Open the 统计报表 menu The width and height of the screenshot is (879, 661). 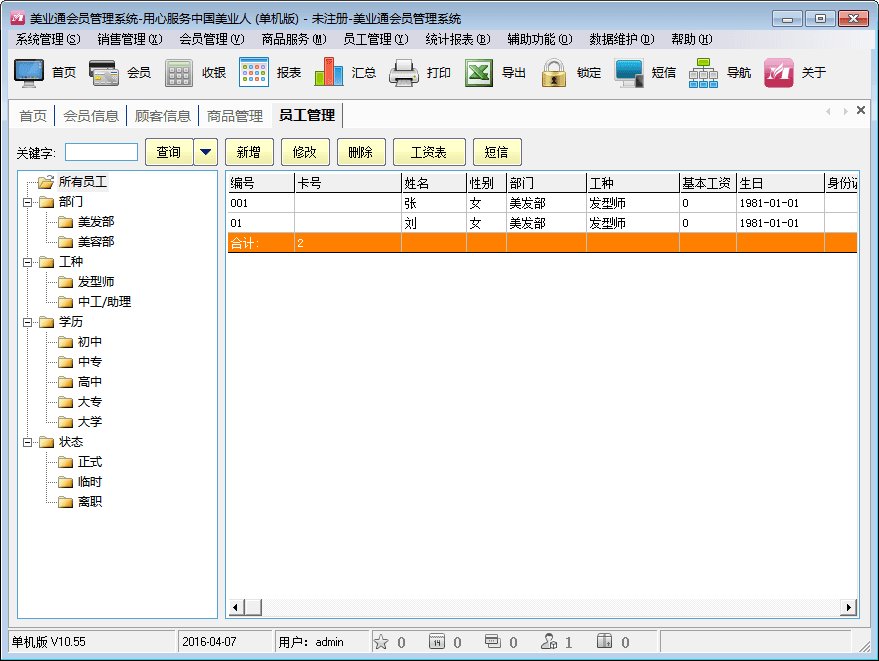[x=457, y=39]
